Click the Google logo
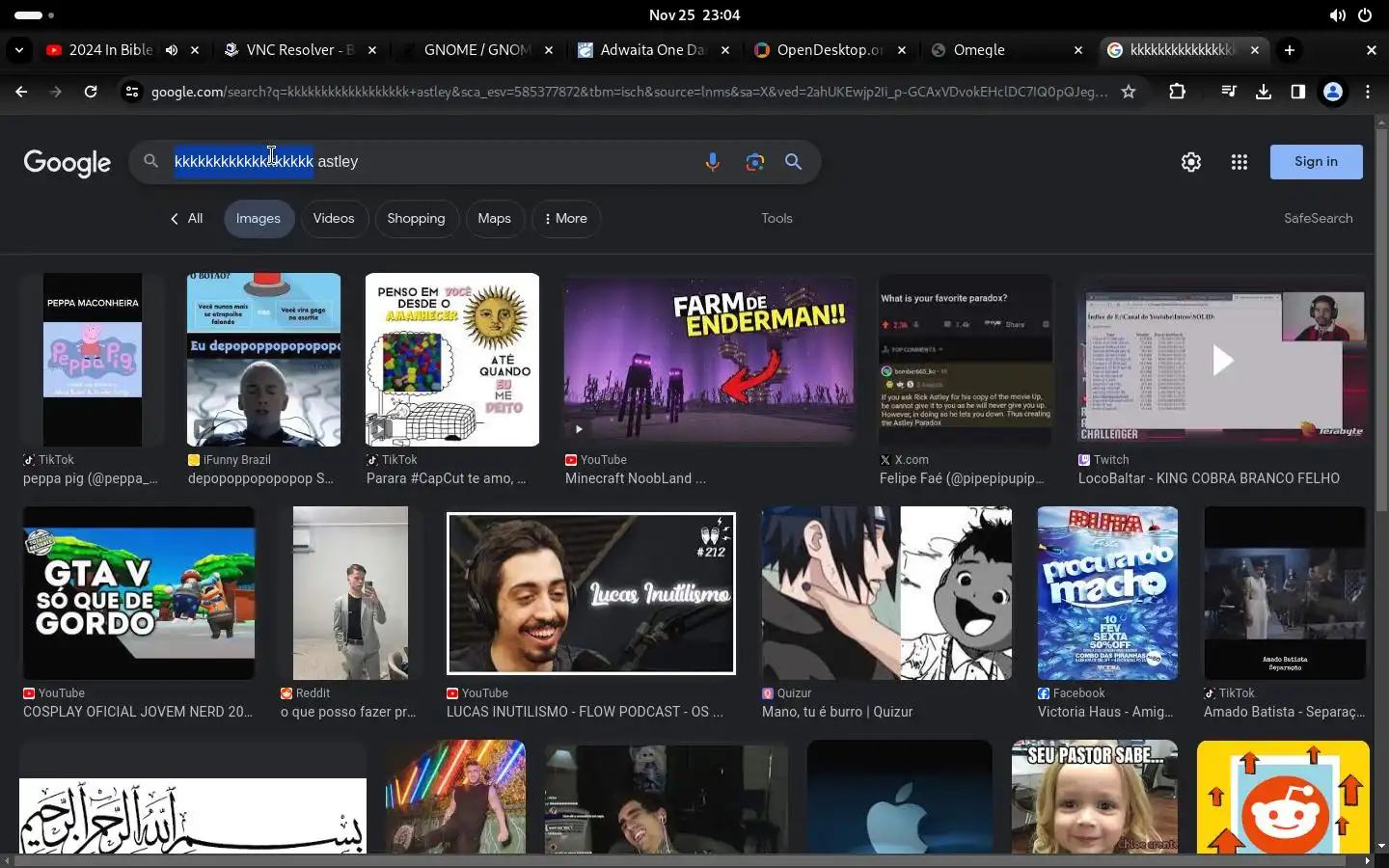This screenshot has height=868, width=1389. point(68,163)
